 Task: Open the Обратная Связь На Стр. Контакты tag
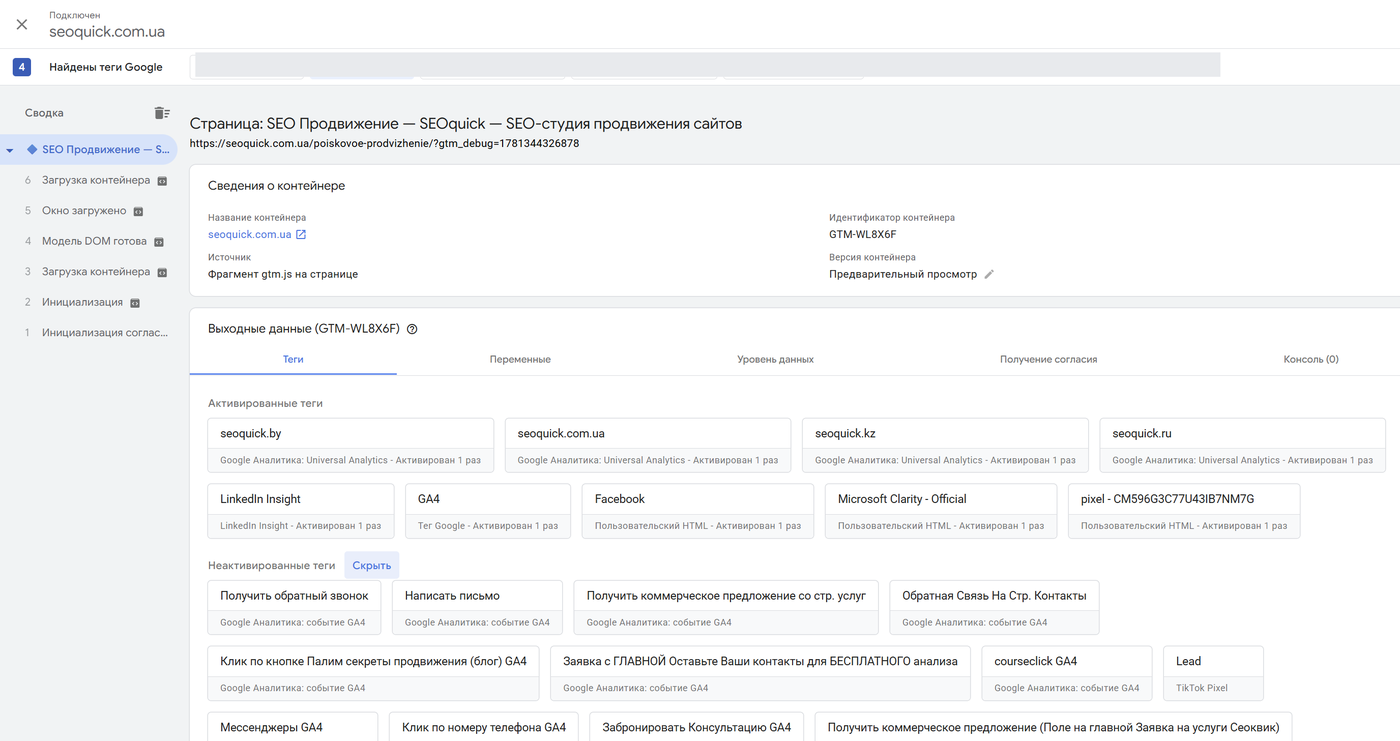coord(994,607)
